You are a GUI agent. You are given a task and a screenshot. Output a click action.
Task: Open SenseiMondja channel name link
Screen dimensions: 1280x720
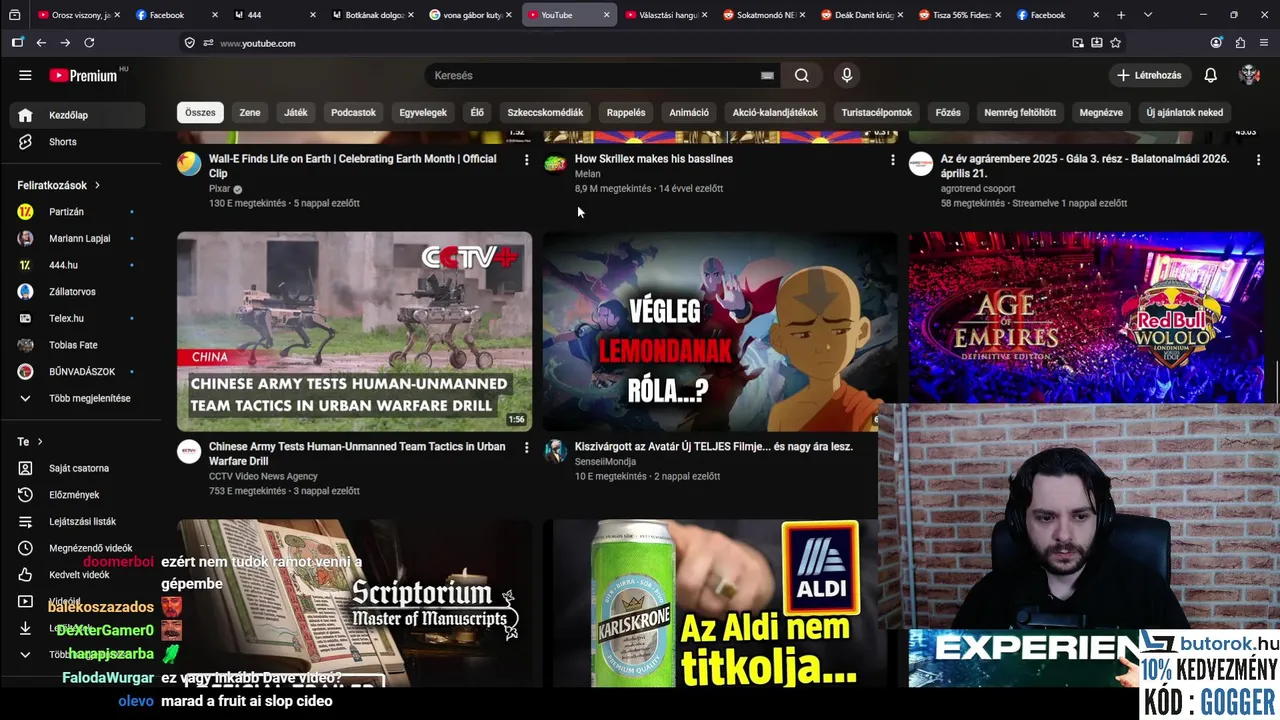coord(605,462)
